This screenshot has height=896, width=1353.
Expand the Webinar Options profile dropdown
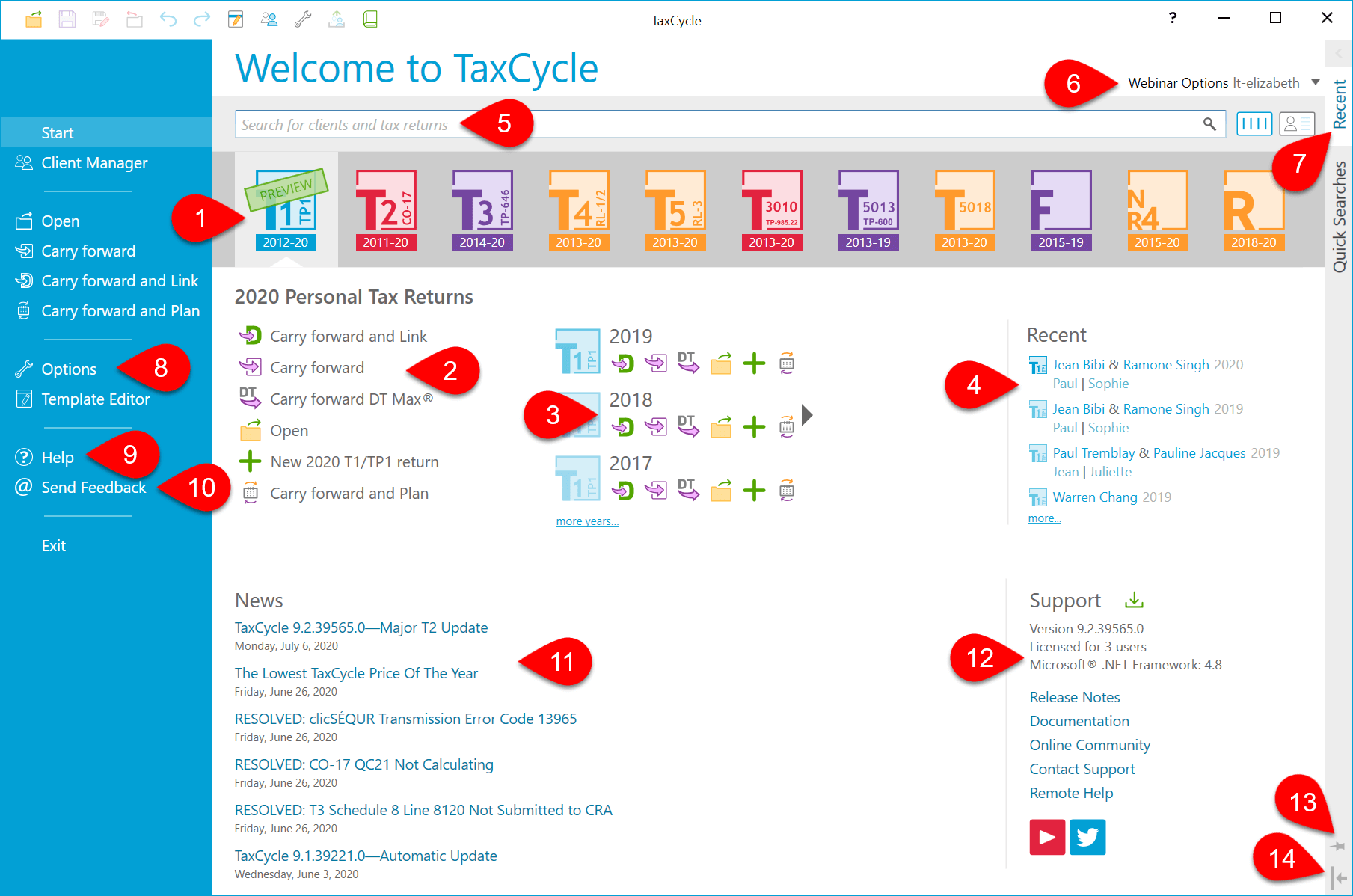tap(1316, 82)
